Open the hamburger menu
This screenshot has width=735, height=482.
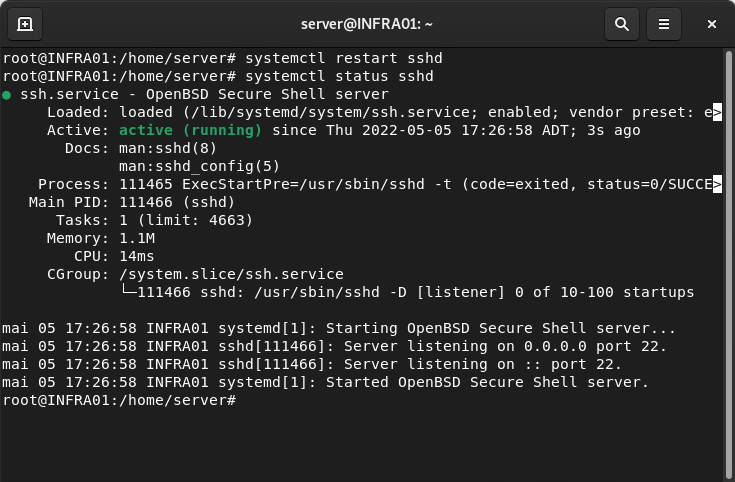tap(663, 23)
